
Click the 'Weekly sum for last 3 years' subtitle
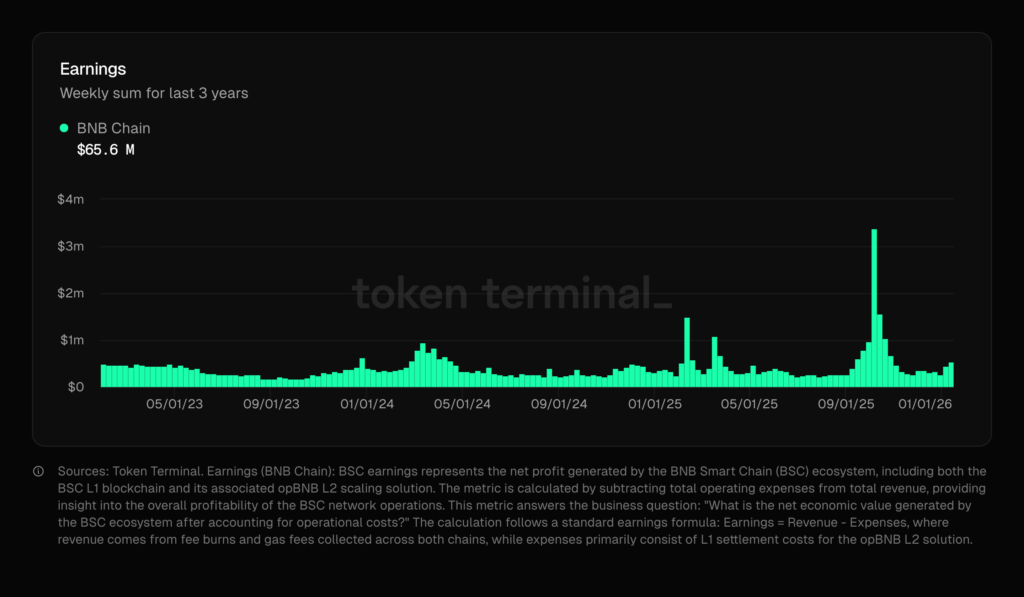click(154, 93)
